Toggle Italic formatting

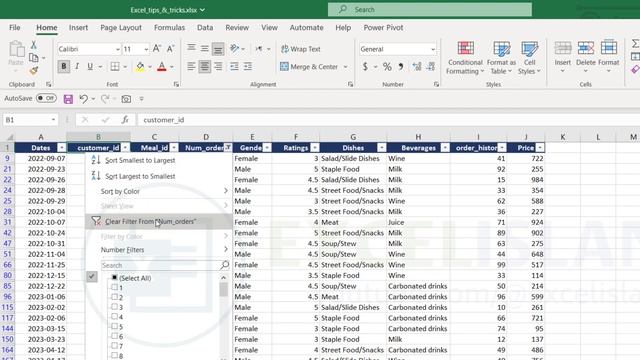coord(77,66)
